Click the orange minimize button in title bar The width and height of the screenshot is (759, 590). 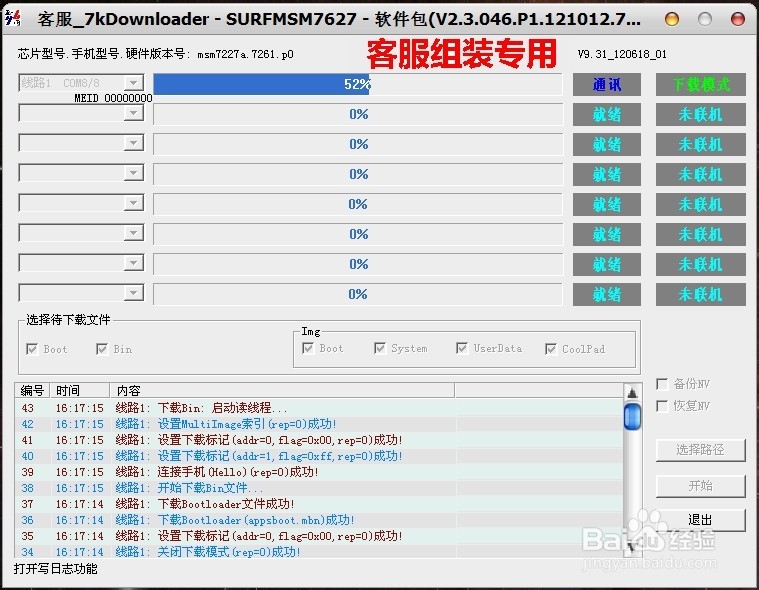[672, 19]
